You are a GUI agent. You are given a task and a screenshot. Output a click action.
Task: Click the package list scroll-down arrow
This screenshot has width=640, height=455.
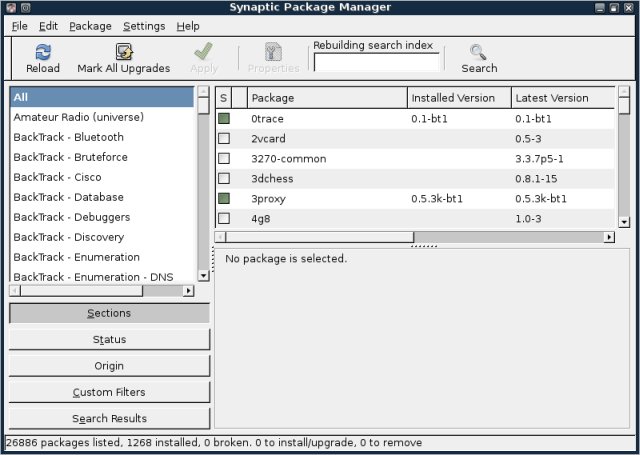tap(624, 222)
